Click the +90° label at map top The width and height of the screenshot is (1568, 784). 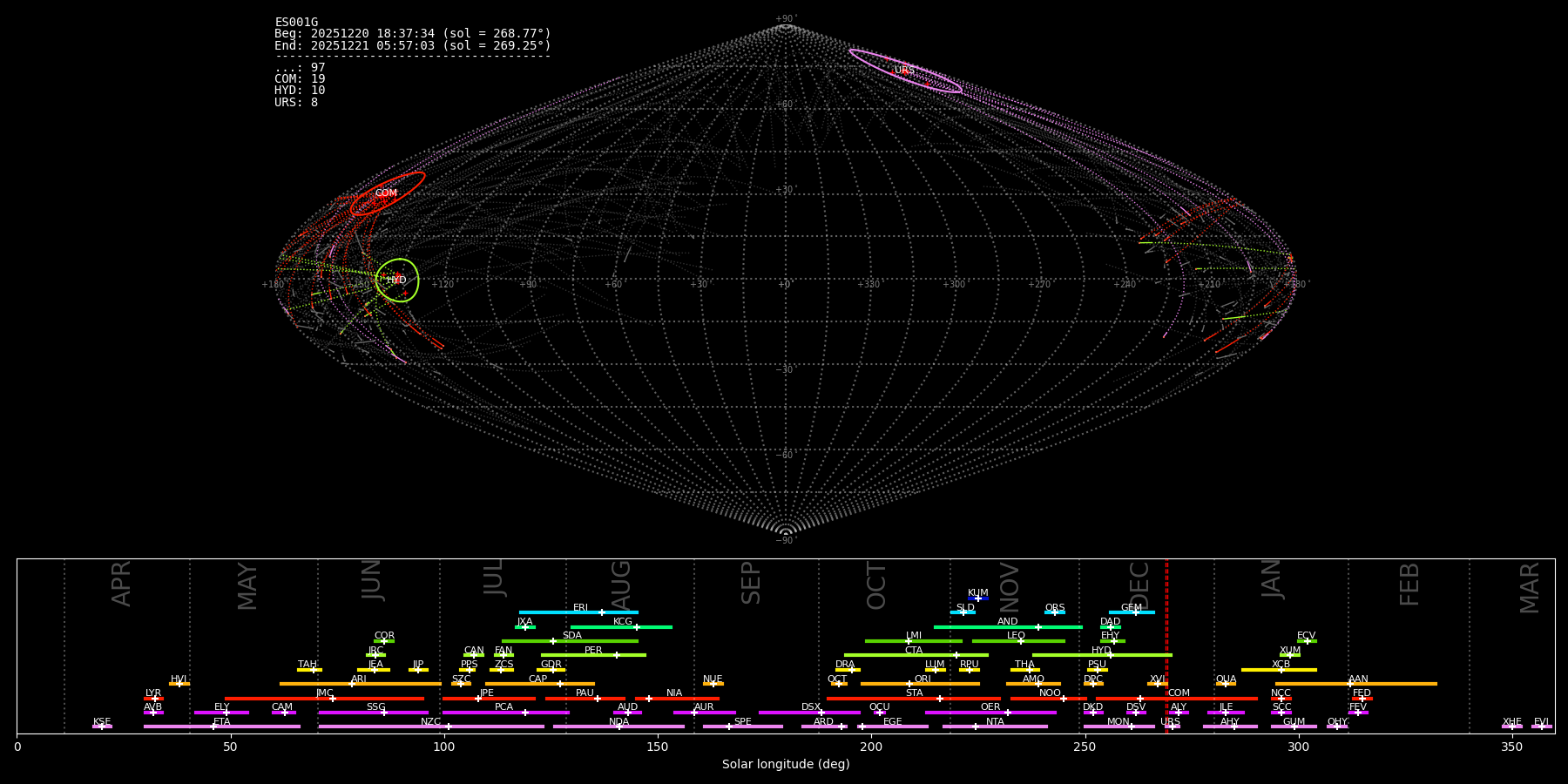coord(786,19)
